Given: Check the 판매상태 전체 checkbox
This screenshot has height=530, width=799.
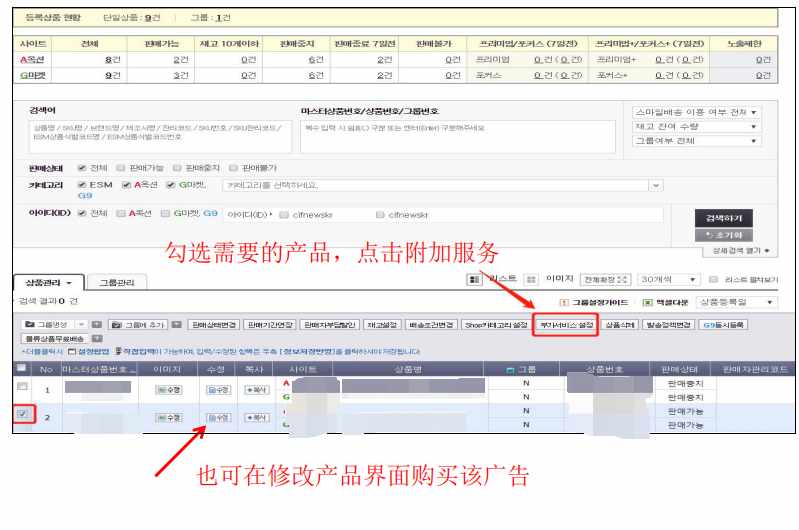Looking at the screenshot, I should click(82, 168).
